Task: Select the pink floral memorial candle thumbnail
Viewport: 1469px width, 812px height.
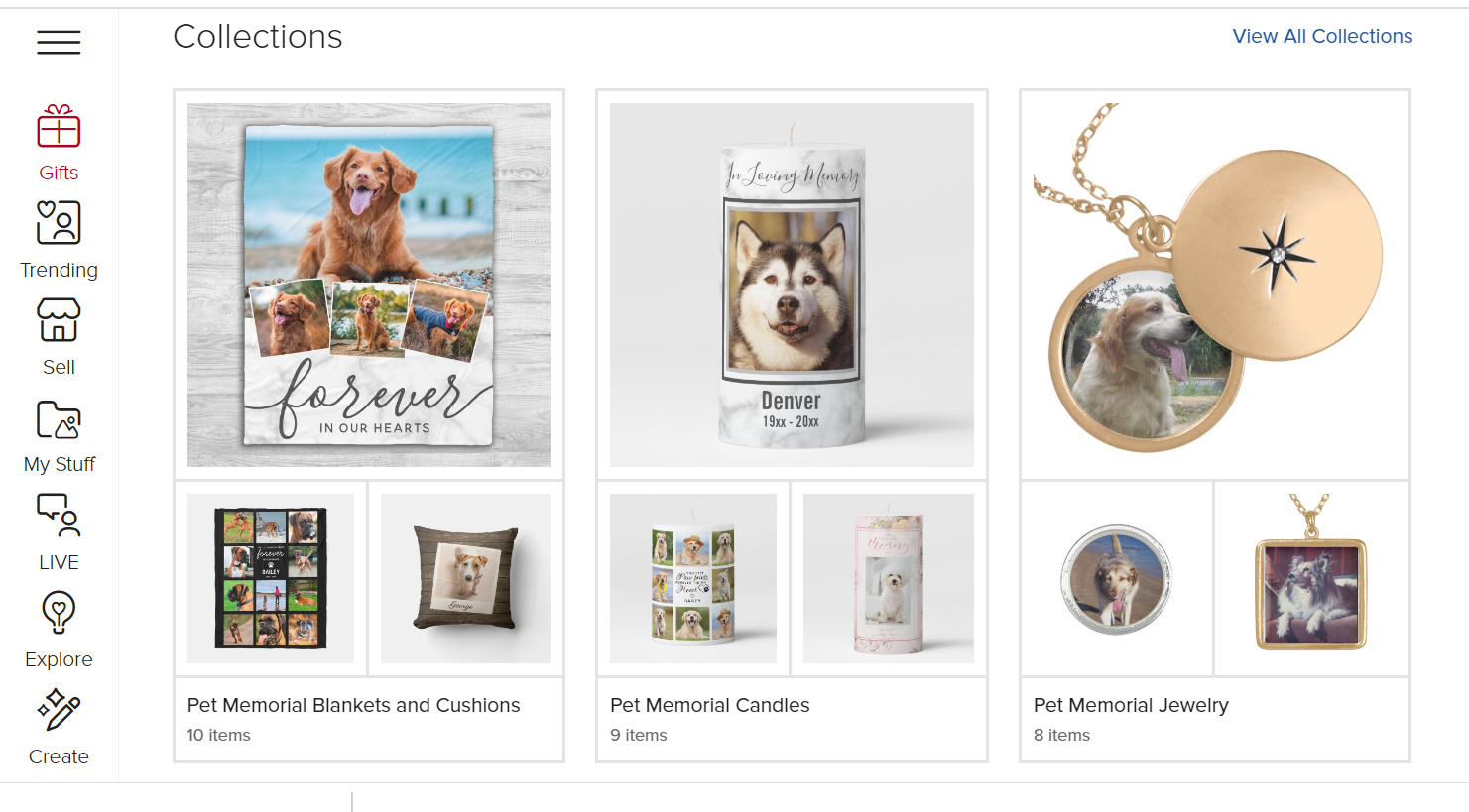Action: pyautogui.click(x=889, y=578)
